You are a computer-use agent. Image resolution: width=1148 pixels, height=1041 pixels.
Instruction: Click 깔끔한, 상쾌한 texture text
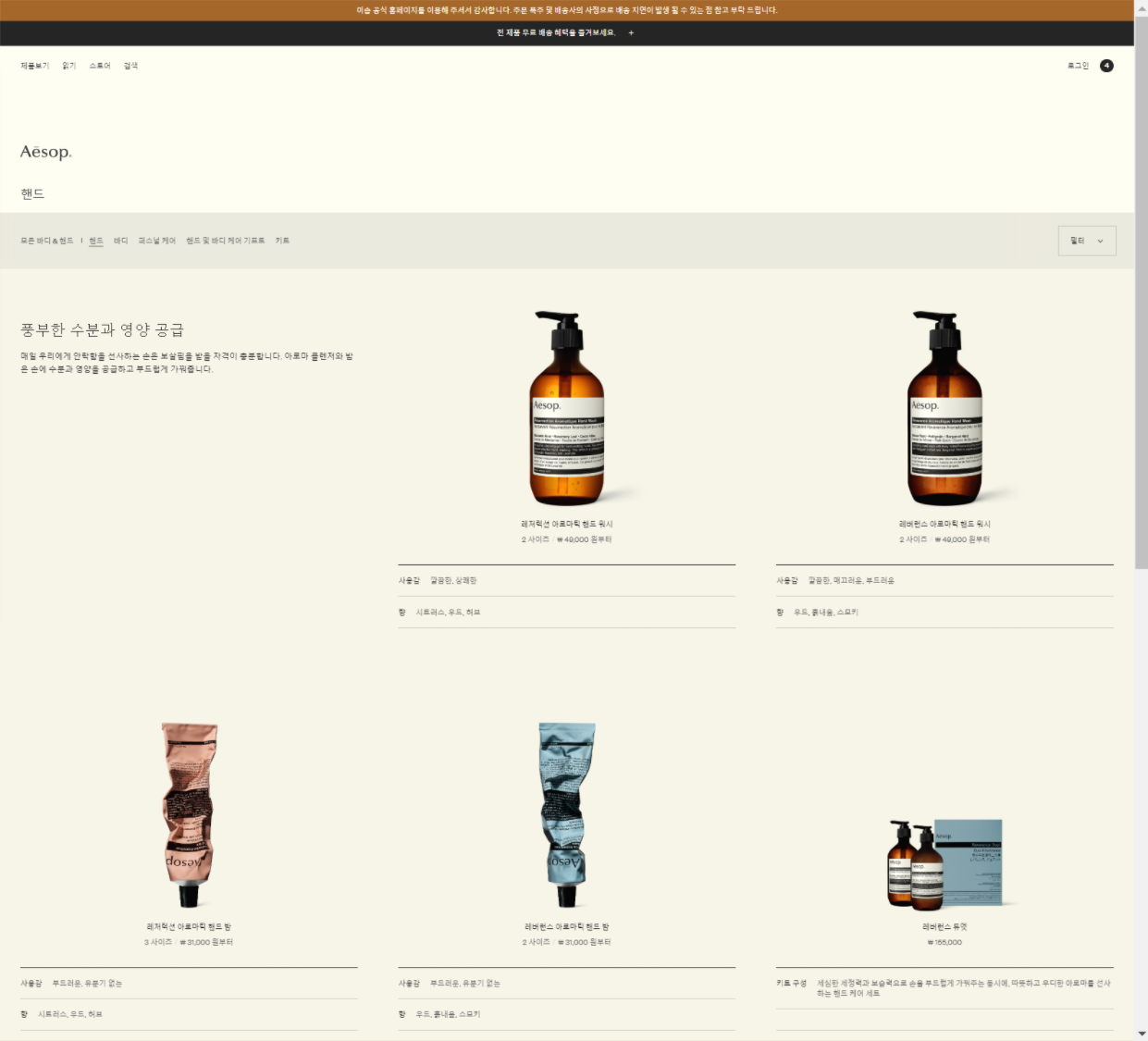[x=453, y=580]
